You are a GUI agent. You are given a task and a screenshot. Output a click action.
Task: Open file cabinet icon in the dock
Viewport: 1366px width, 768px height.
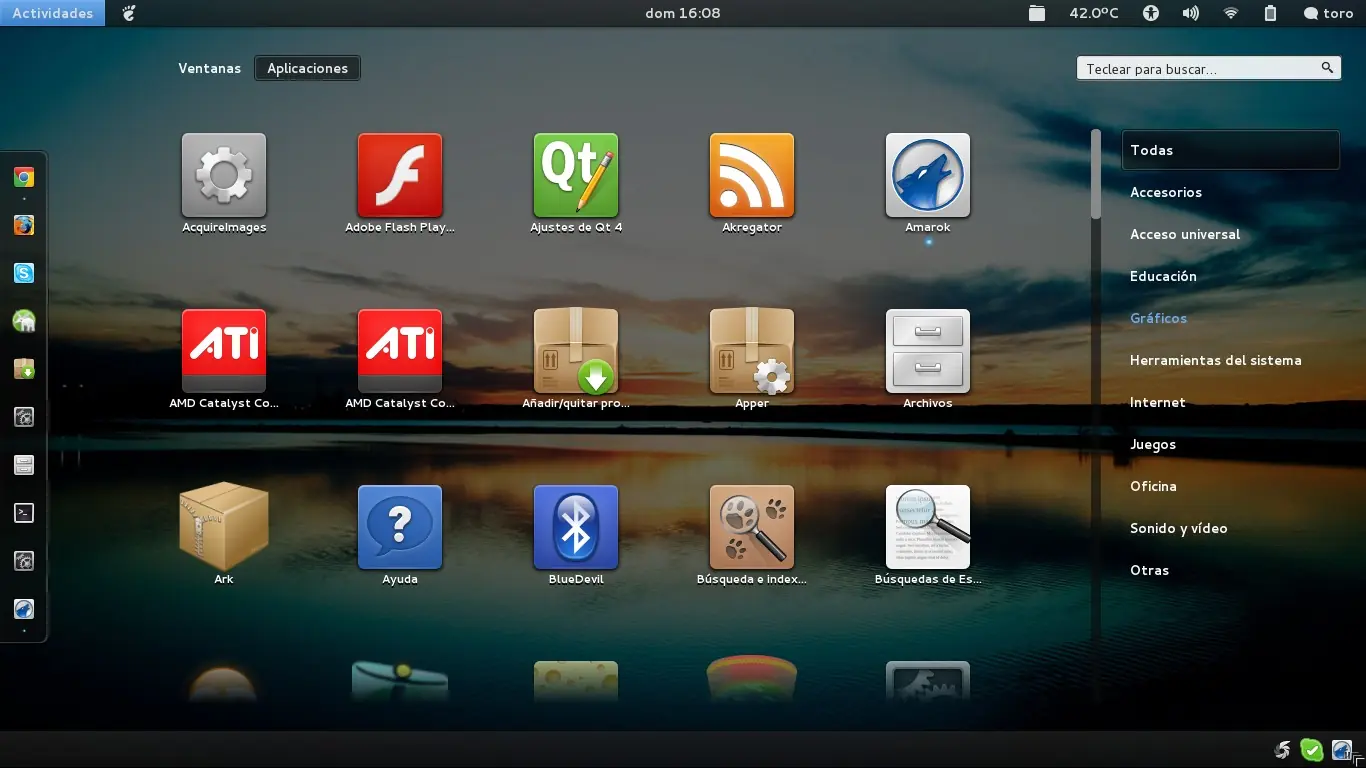(x=24, y=465)
